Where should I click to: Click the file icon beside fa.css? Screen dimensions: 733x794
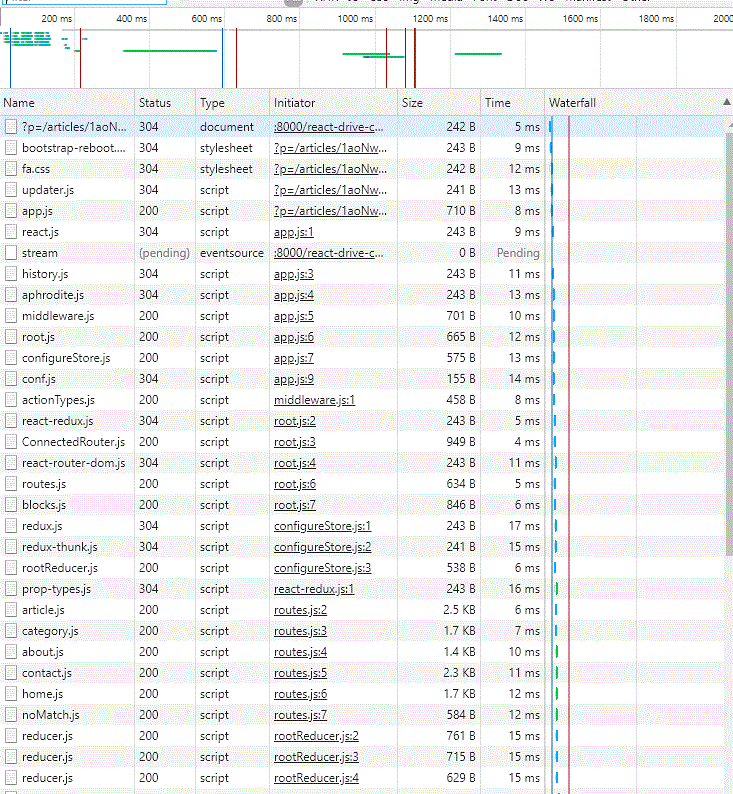pyautogui.click(x=11, y=169)
